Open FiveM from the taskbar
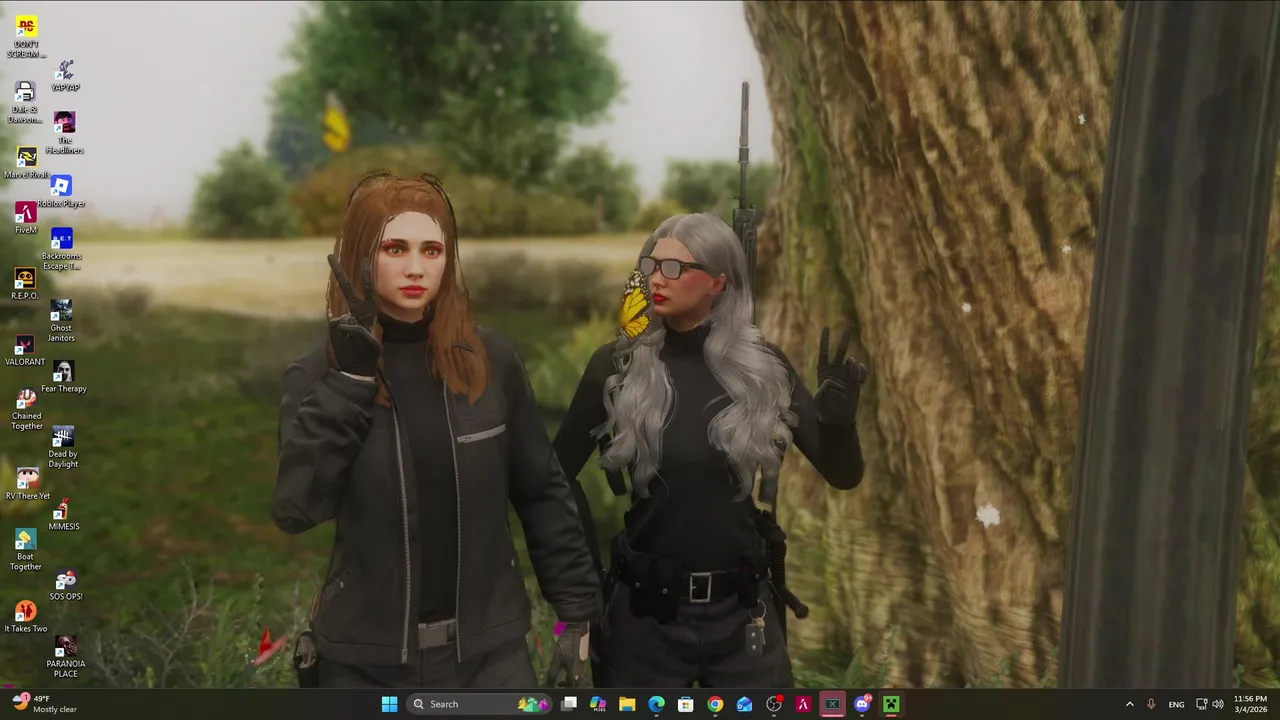 (803, 704)
